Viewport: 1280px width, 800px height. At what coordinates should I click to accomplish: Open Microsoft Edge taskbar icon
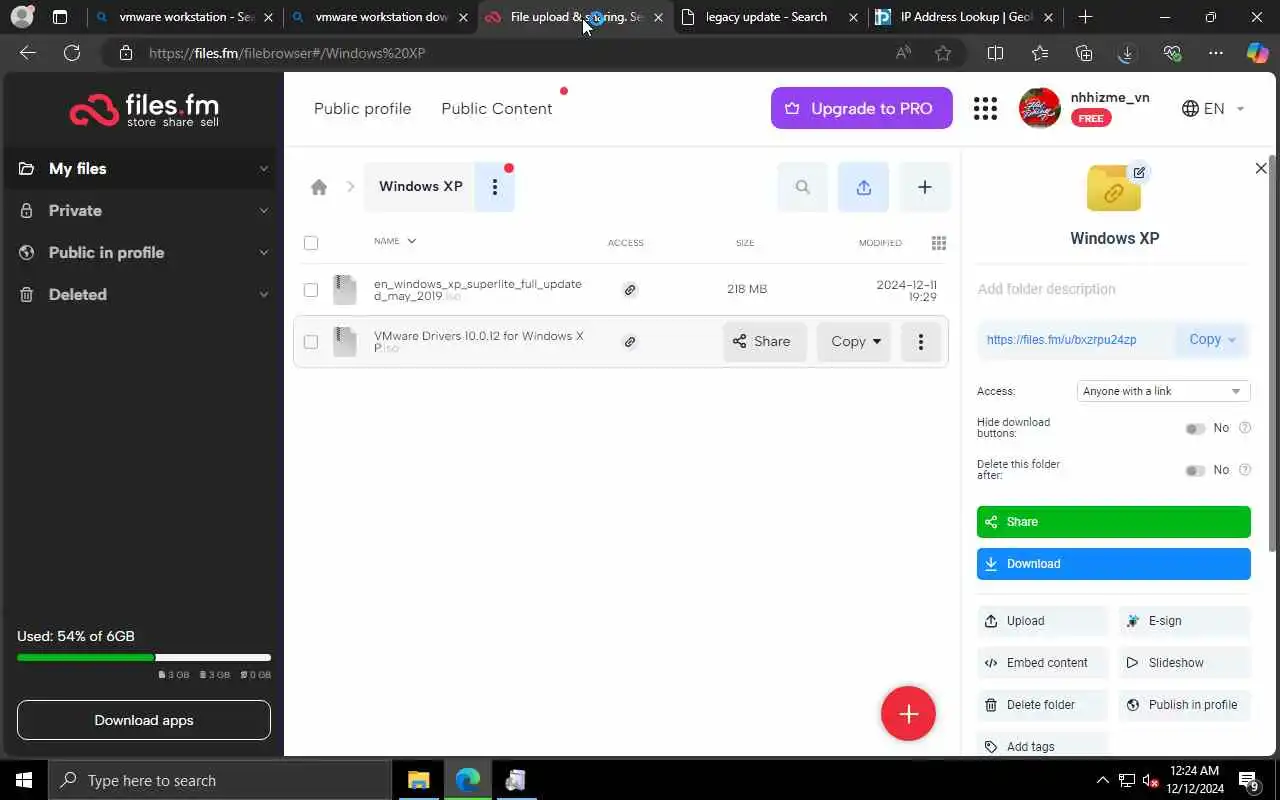(467, 780)
